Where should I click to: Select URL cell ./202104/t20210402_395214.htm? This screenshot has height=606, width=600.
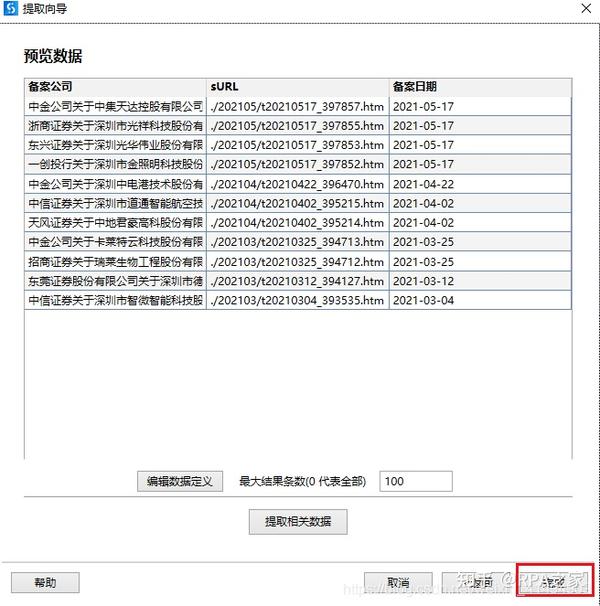(x=298, y=223)
